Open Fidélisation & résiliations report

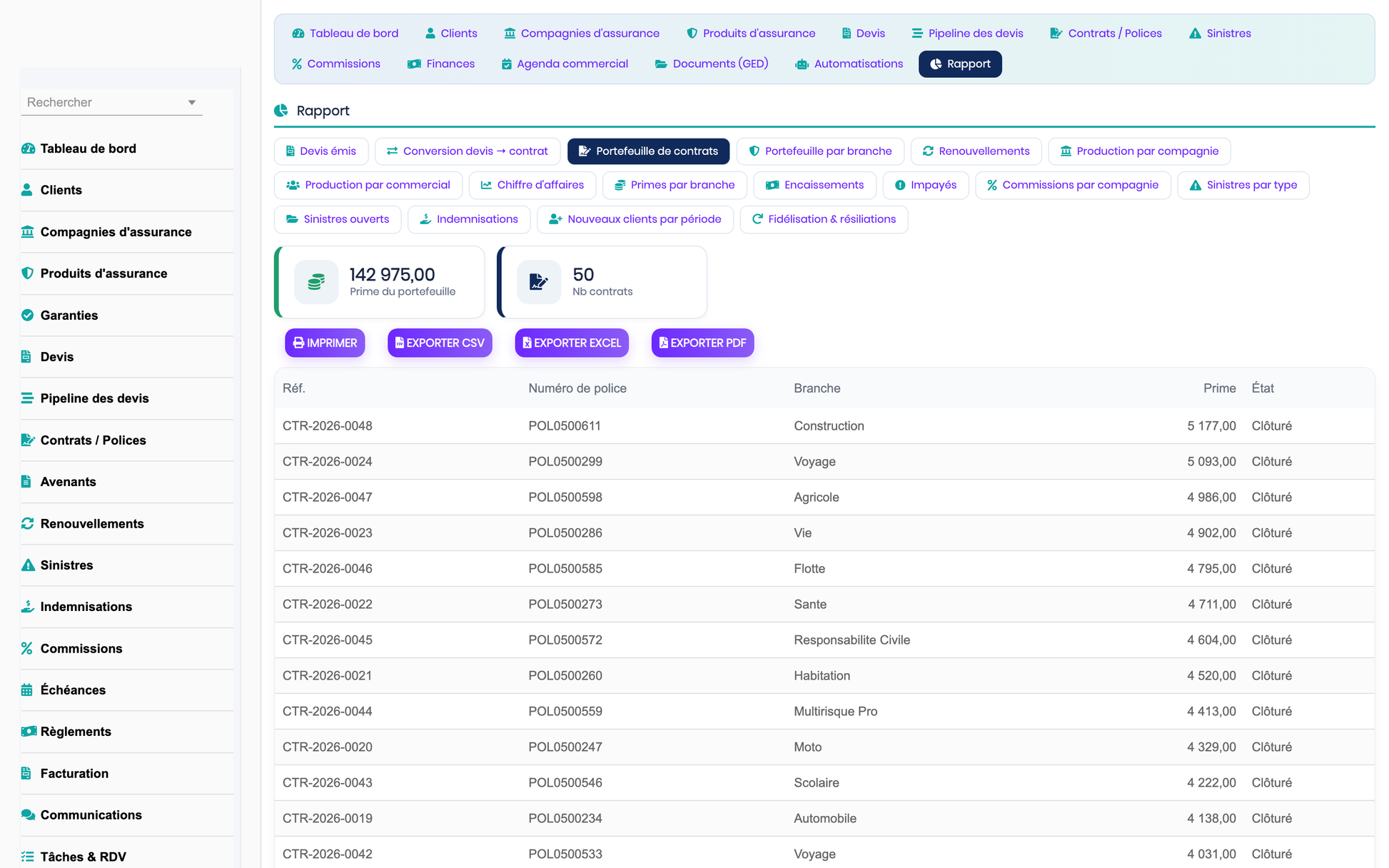pos(824,220)
